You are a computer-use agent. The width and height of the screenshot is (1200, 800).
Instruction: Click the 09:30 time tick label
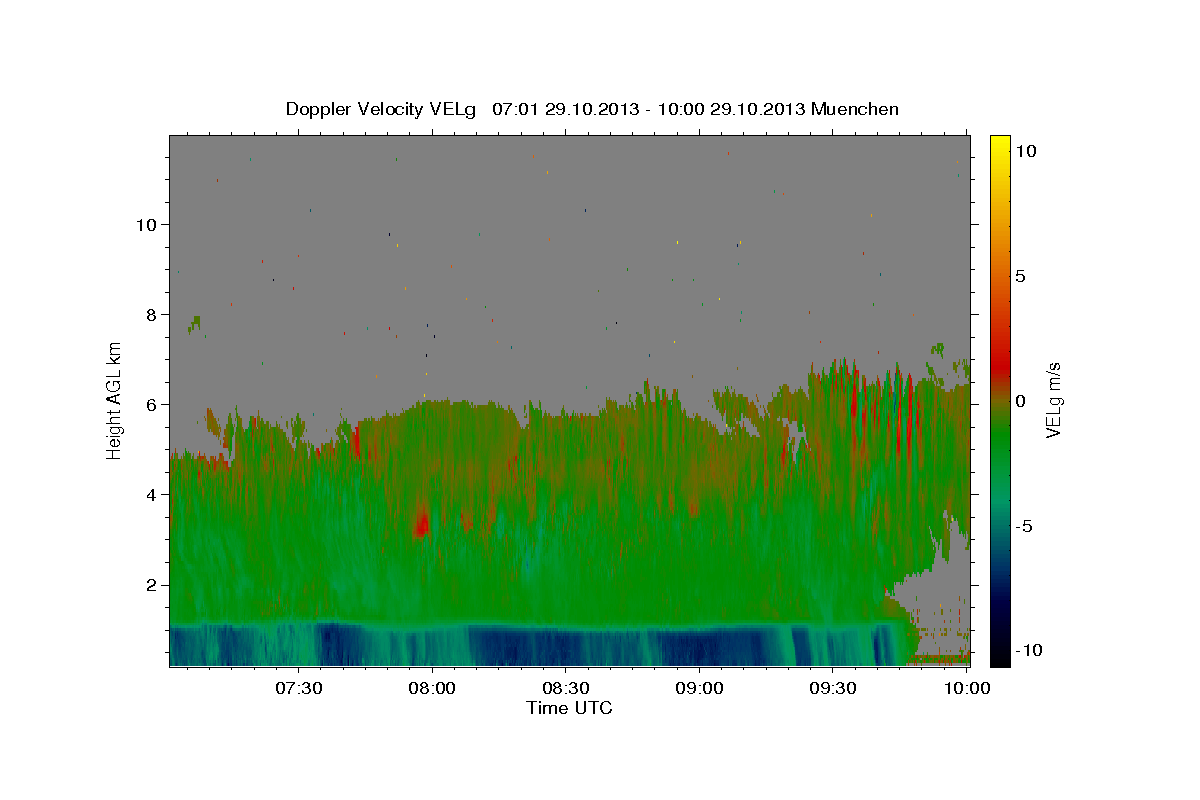[833, 688]
